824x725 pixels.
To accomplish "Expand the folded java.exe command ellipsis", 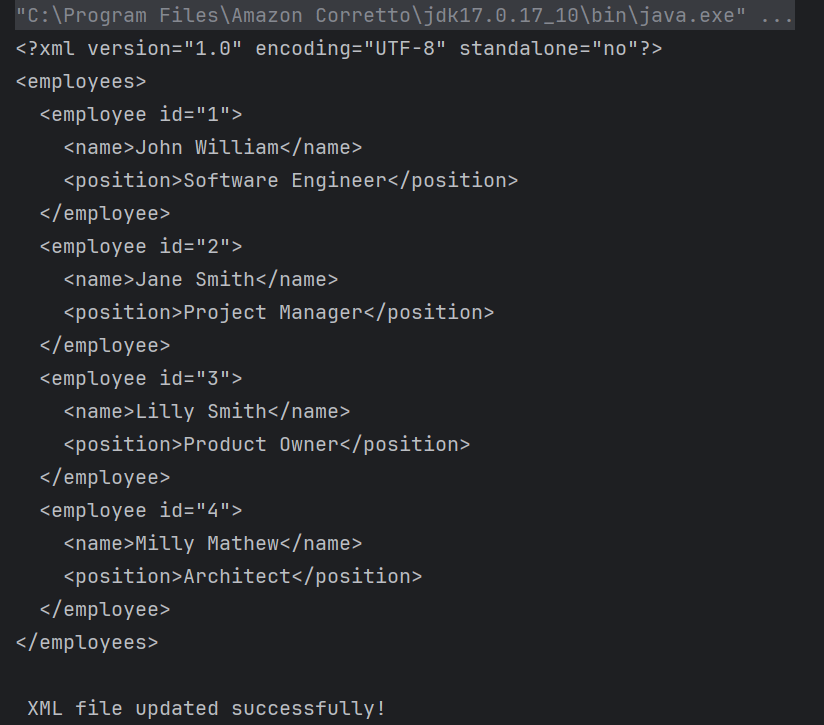I will click(777, 16).
